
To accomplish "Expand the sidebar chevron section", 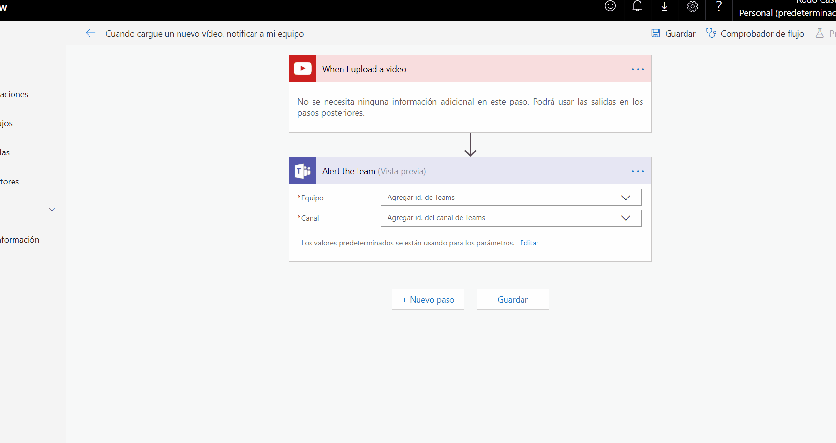I will click(52, 210).
